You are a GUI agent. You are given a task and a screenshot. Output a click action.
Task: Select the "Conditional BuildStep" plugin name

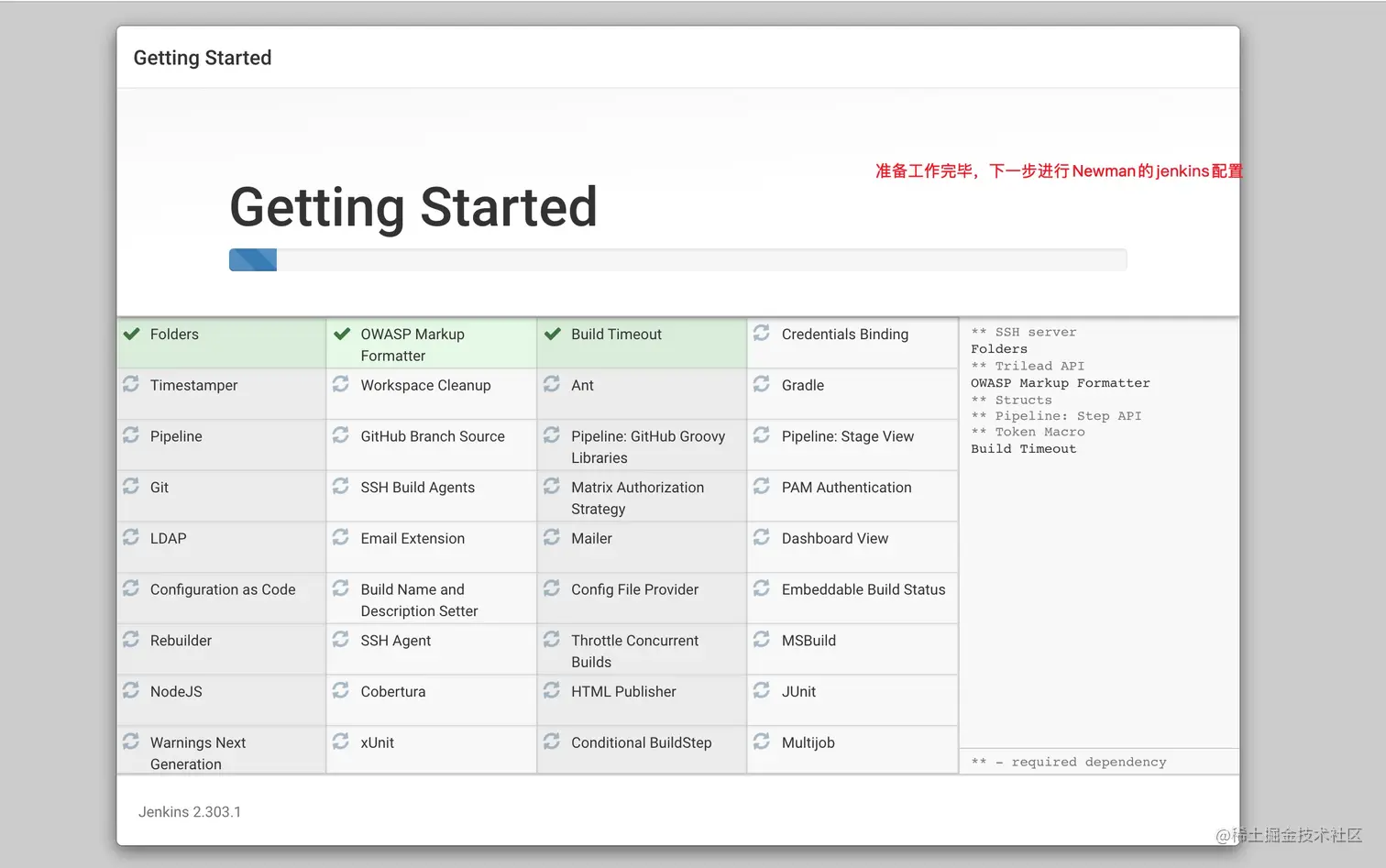tap(641, 743)
